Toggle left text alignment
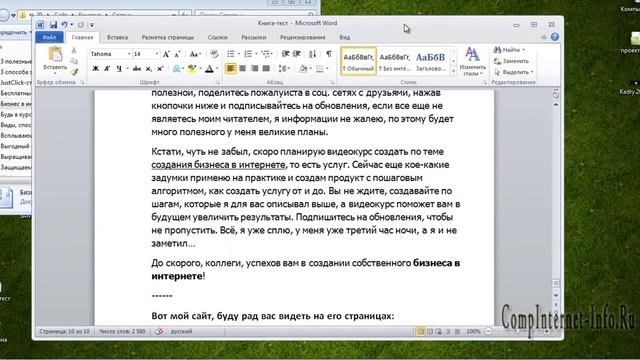Screen dimensions: 640x360 click(x=231, y=69)
